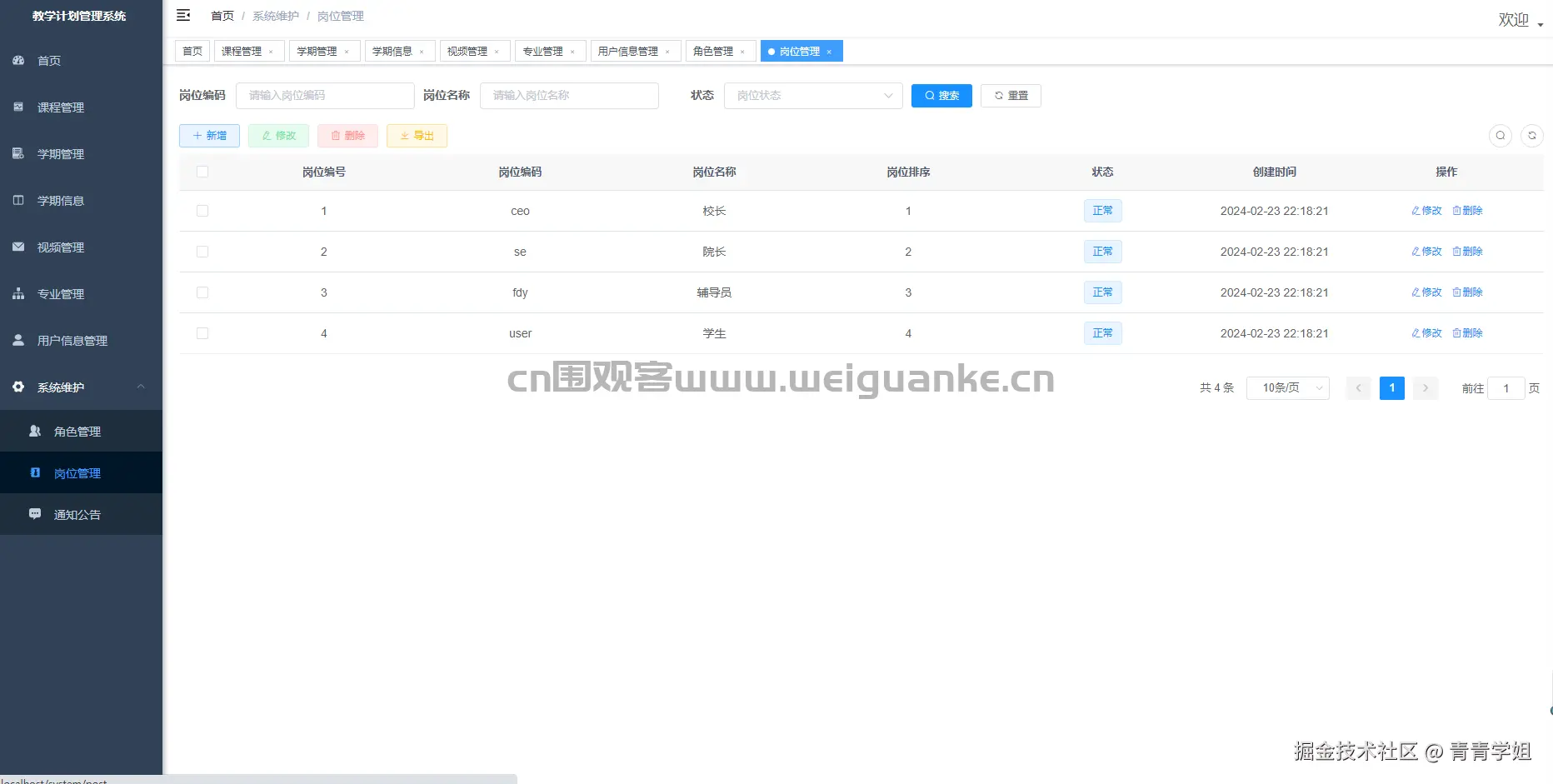Viewport: 1553px width, 784px height.
Task: Check the row for ceo 校长
Action: (202, 211)
